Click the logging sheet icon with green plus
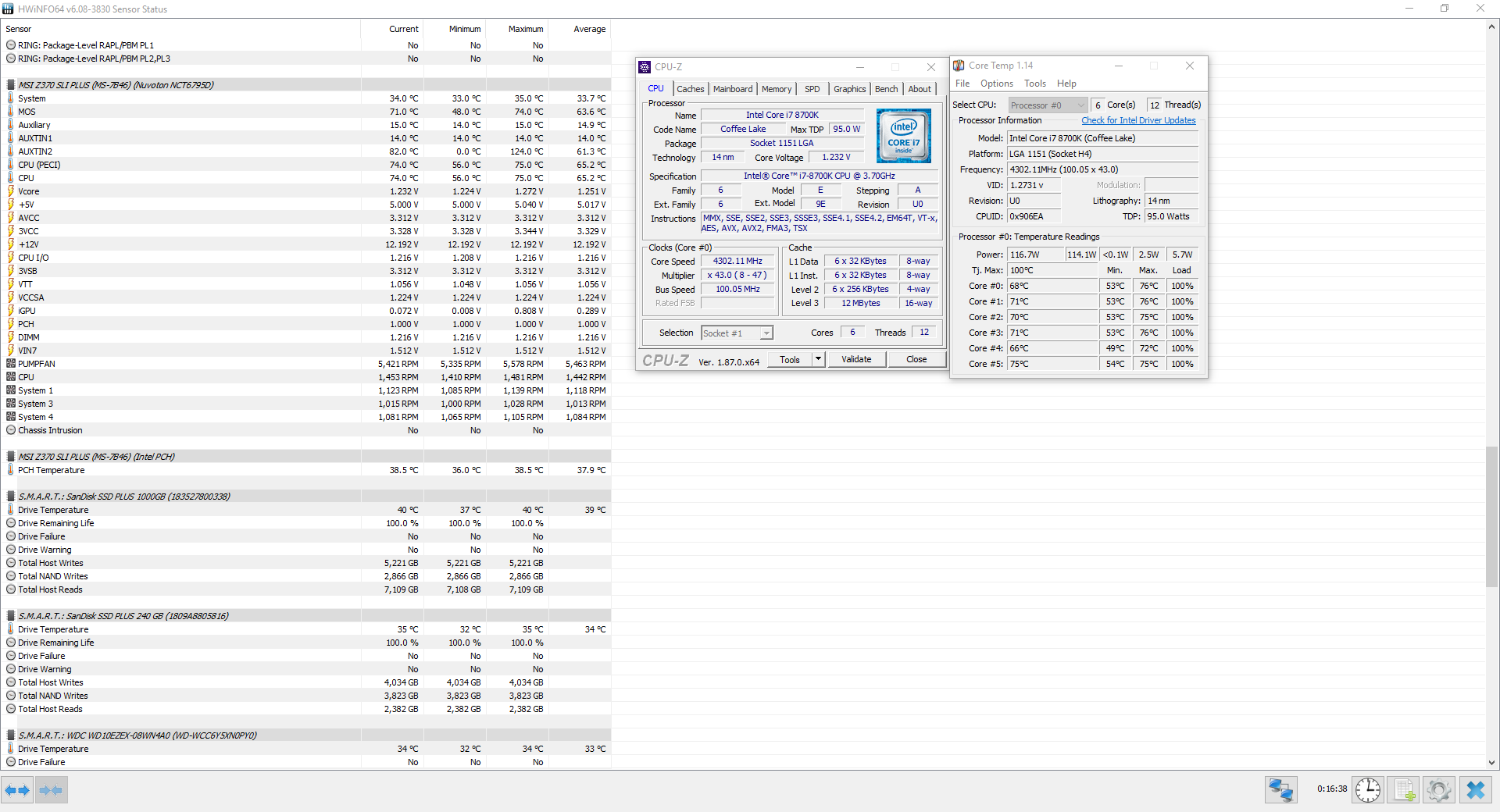Image resolution: width=1500 pixels, height=812 pixels. coord(1404,790)
